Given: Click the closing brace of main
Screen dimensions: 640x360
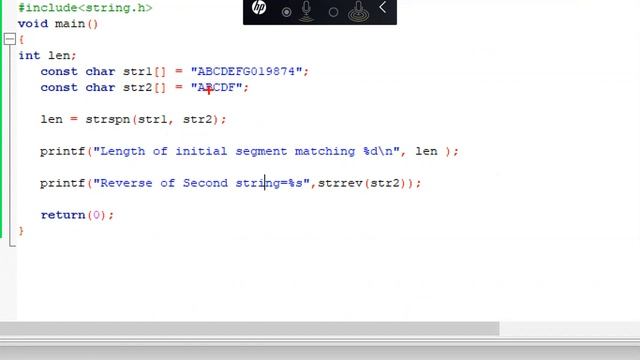Looking at the screenshot, I should pos(21,231).
